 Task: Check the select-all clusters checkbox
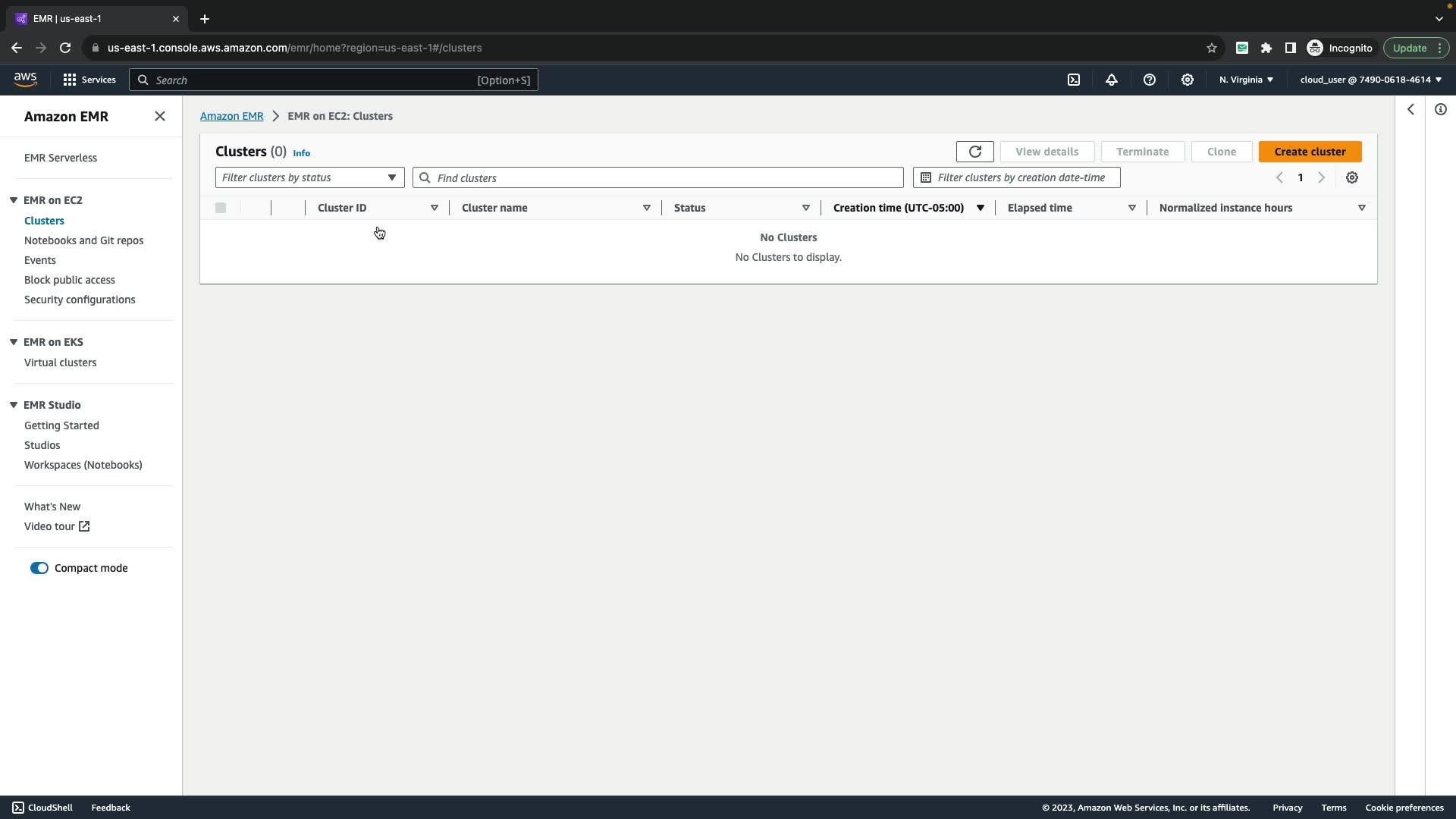coord(221,208)
